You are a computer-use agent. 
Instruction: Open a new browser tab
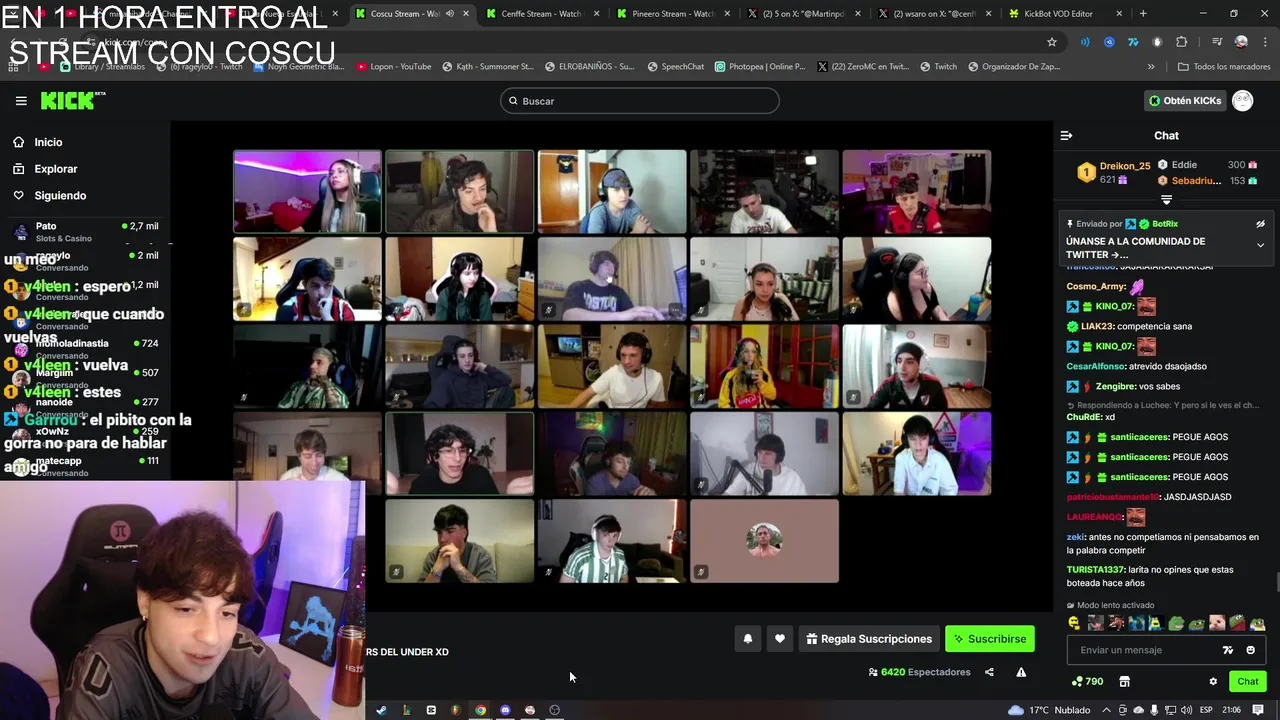[x=1143, y=14]
